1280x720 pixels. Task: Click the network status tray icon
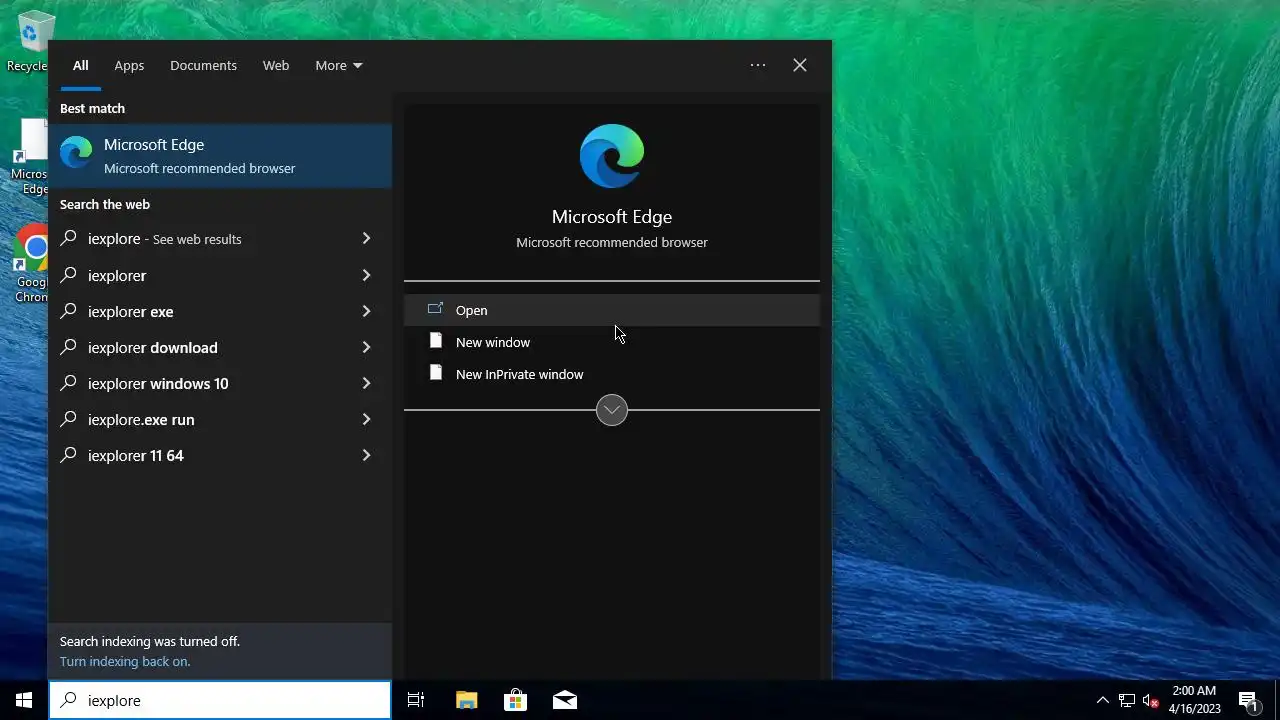(1127, 700)
